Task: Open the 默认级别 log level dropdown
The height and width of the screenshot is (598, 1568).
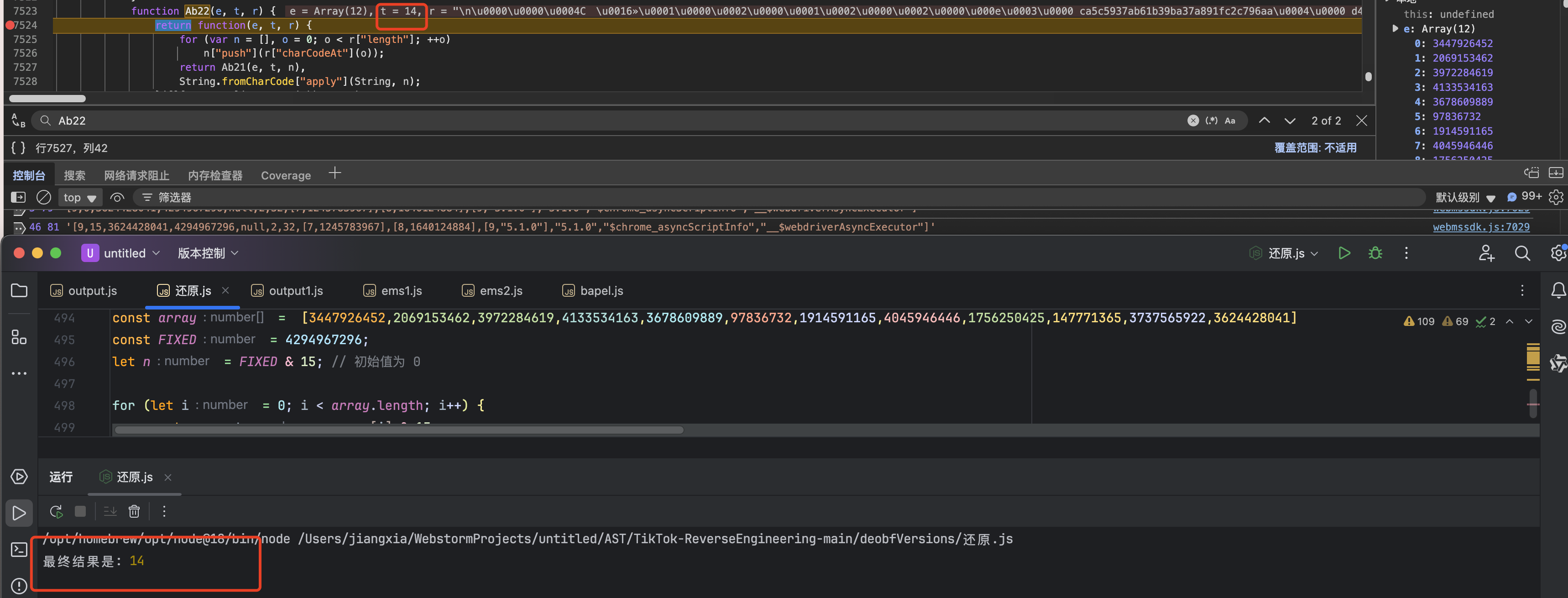Action: 1465,197
